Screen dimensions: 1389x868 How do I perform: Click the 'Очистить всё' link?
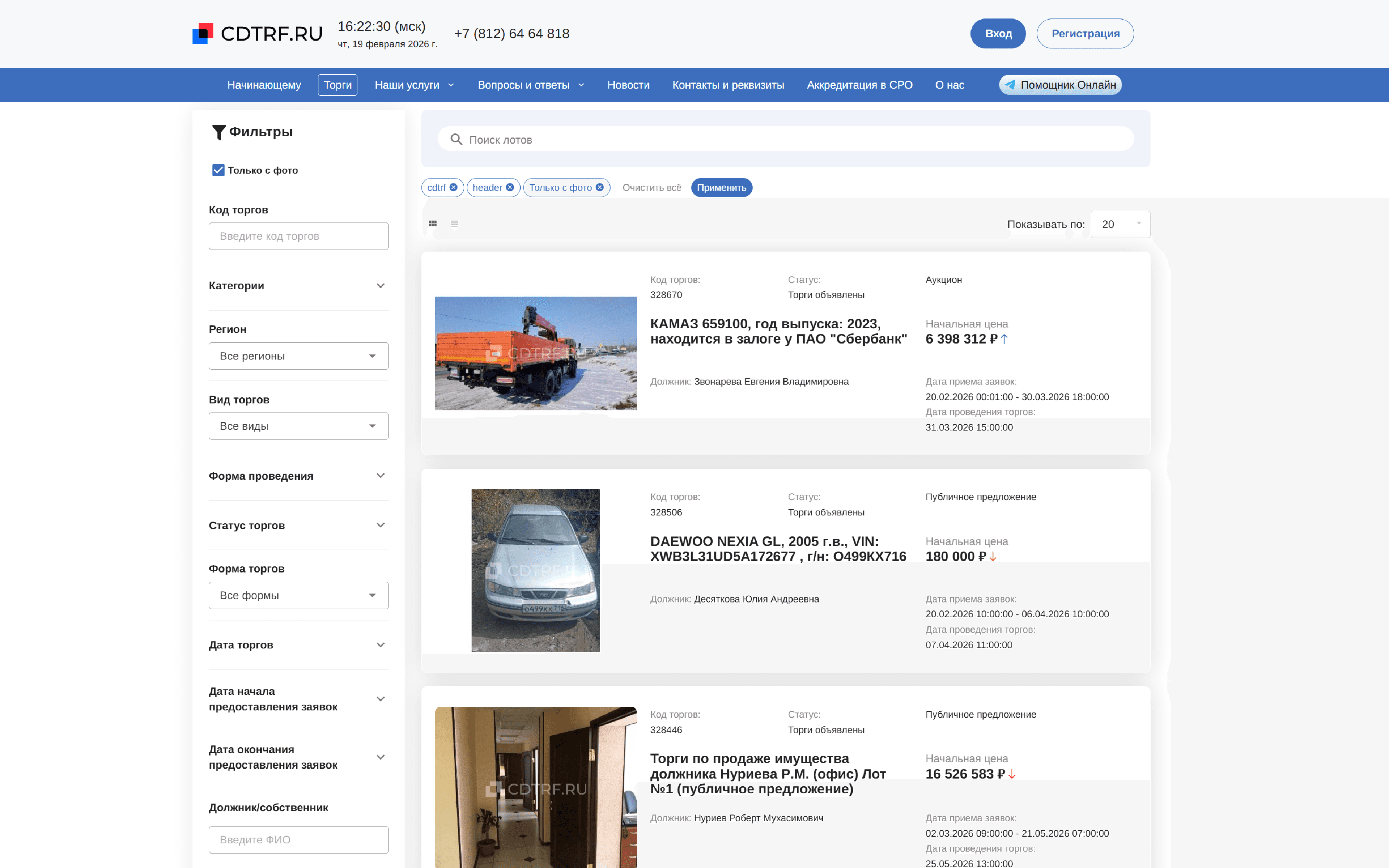point(651,188)
